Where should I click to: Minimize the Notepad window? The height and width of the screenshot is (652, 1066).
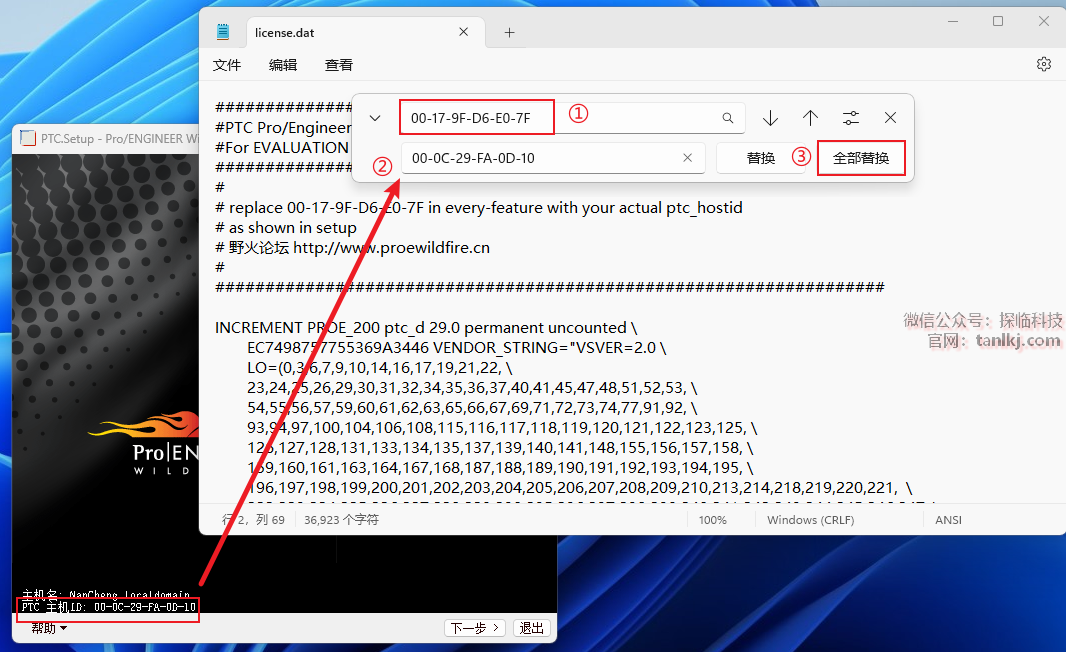click(952, 21)
